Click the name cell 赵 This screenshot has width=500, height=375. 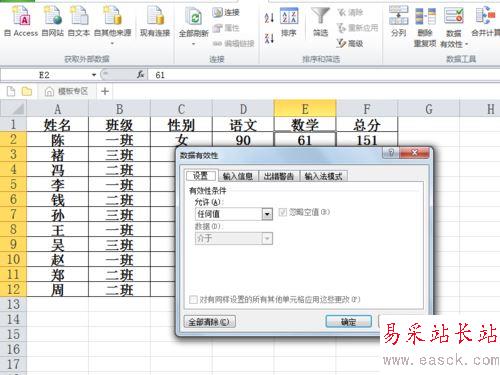click(x=57, y=260)
